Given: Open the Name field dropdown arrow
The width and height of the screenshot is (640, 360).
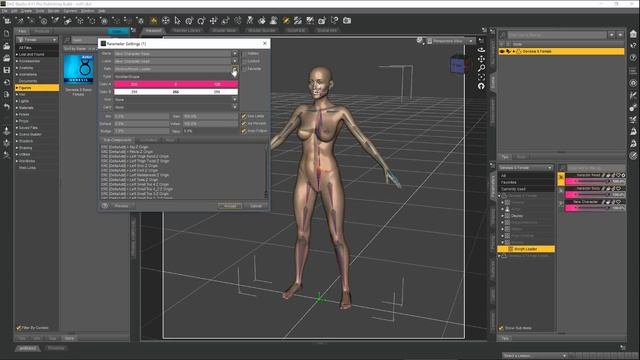Looking at the screenshot, I should (235, 53).
